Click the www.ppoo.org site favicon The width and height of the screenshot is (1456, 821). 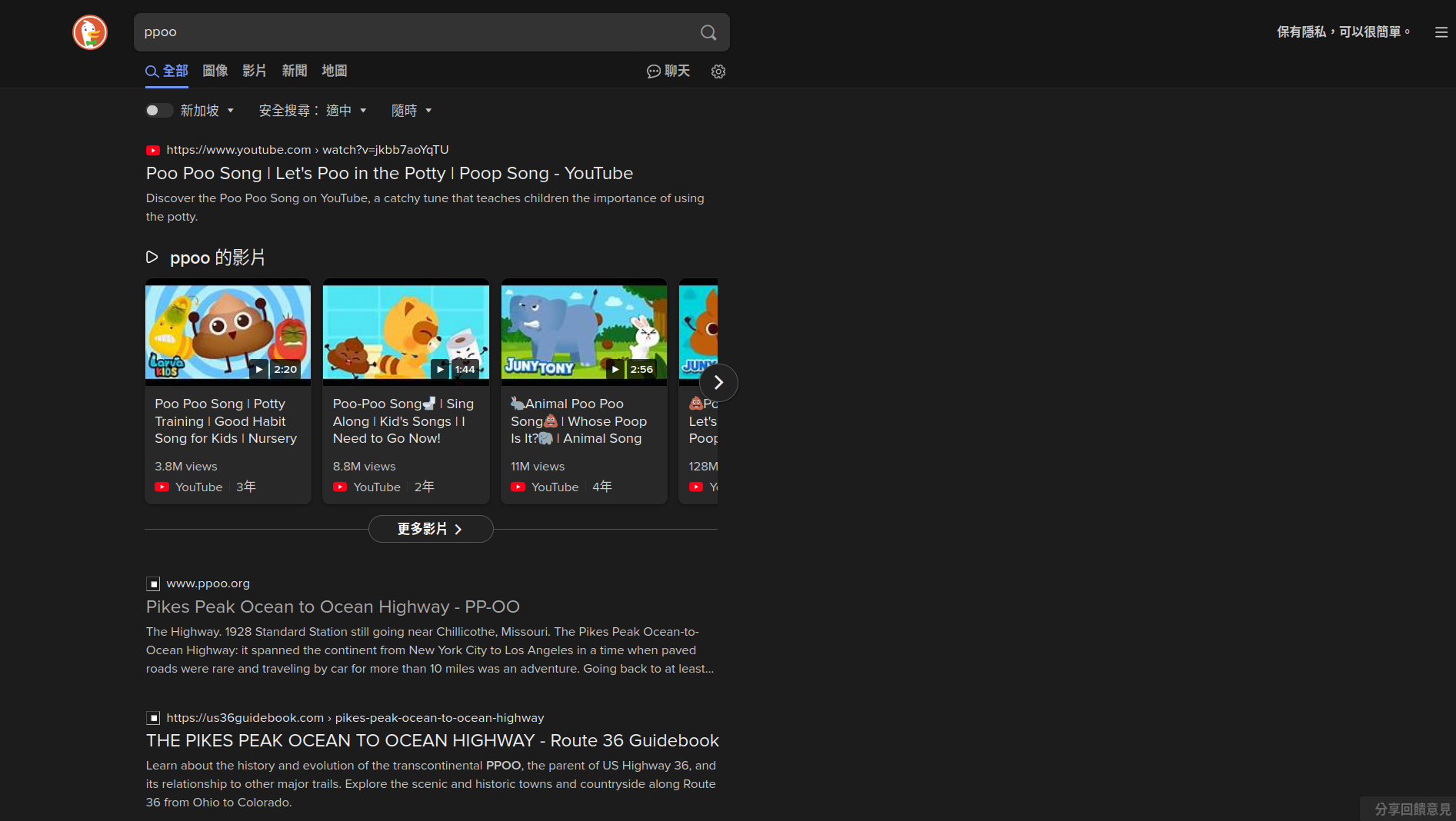[x=153, y=583]
